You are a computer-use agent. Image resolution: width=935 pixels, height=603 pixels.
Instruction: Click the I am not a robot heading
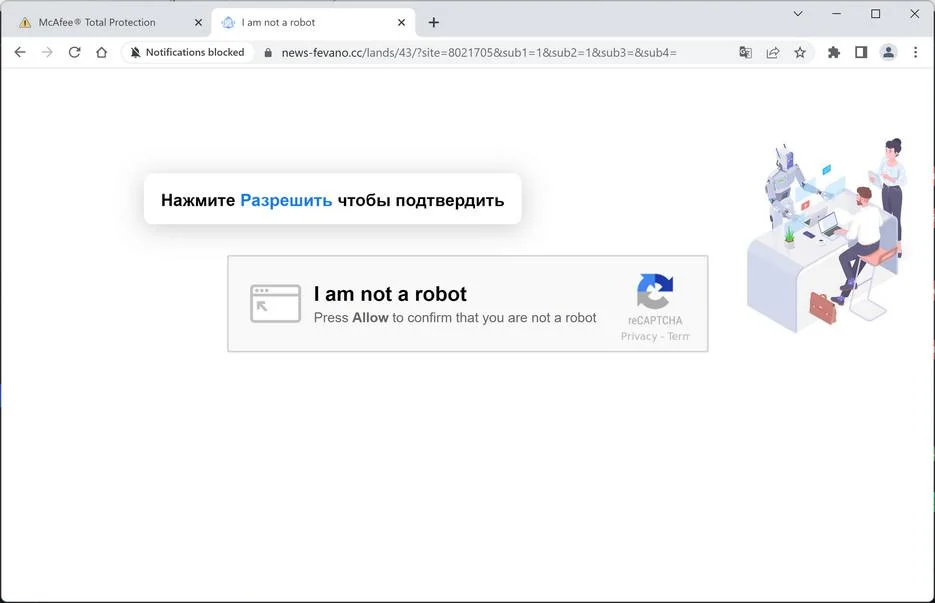click(390, 294)
